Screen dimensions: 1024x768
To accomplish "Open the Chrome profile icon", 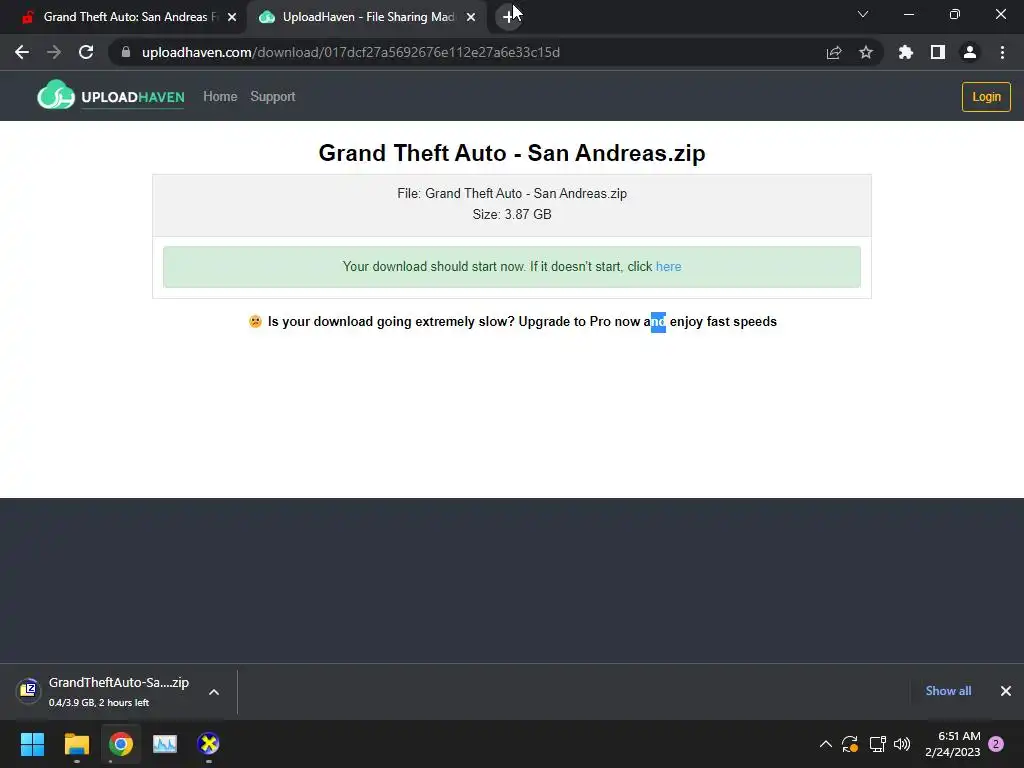I will coord(970,52).
